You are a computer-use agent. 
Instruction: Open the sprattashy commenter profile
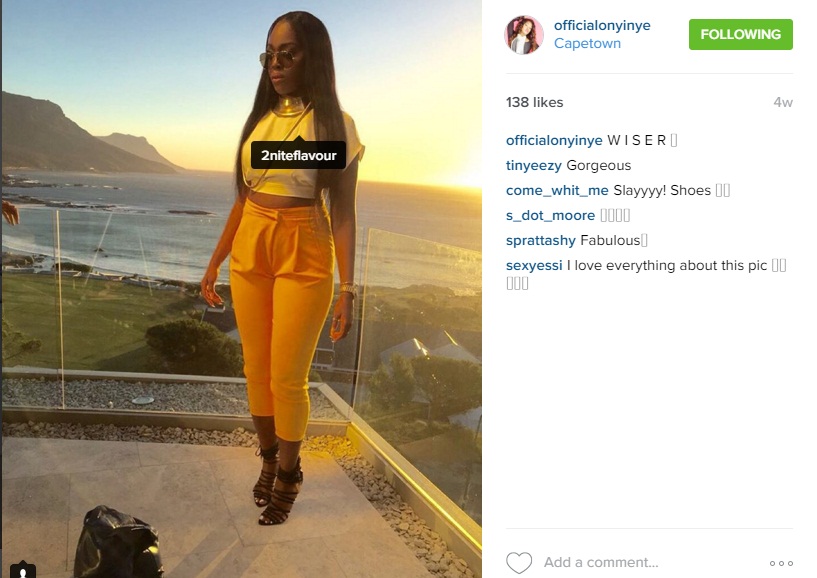point(540,240)
